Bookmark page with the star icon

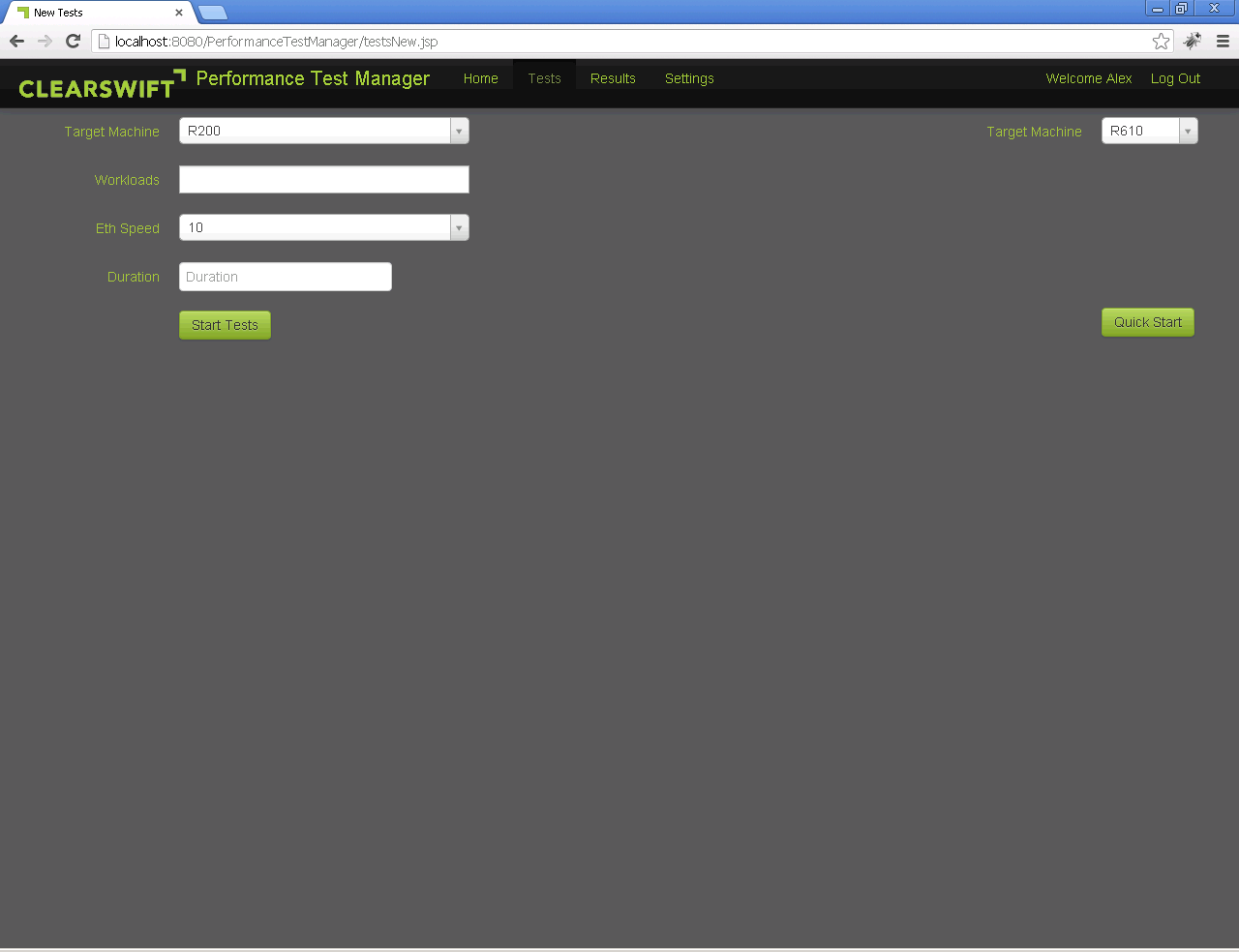coord(1161,41)
